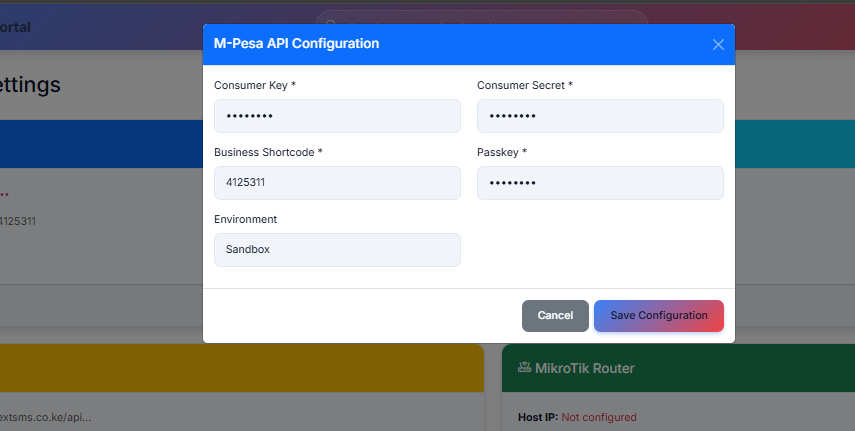
Task: Click the MikroTik Router icon in background
Action: point(524,368)
